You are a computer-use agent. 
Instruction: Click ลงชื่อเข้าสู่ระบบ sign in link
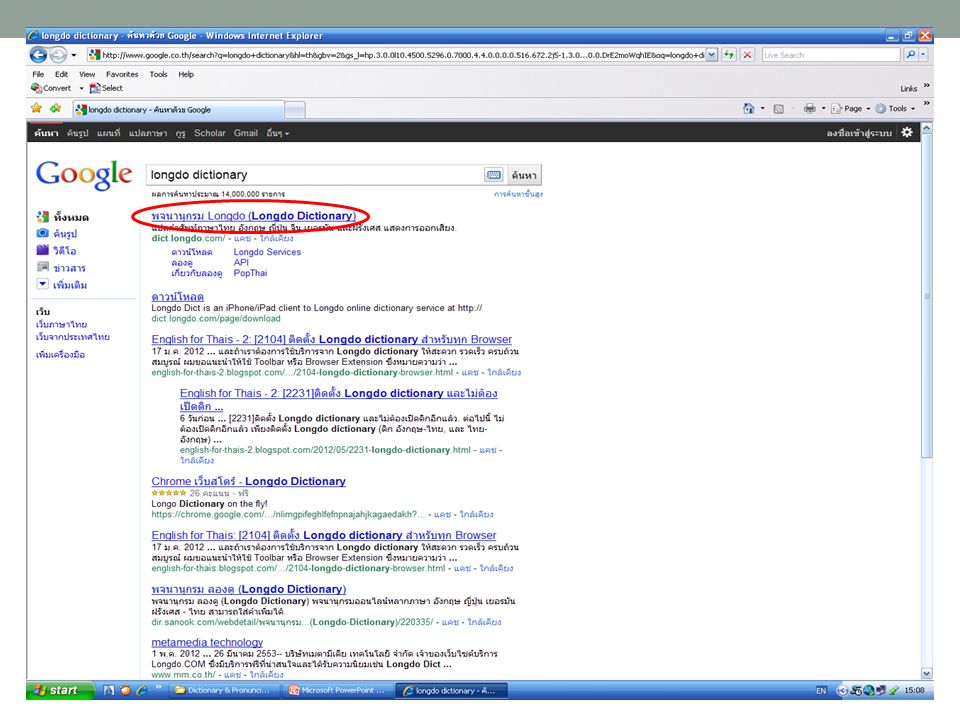pos(859,133)
